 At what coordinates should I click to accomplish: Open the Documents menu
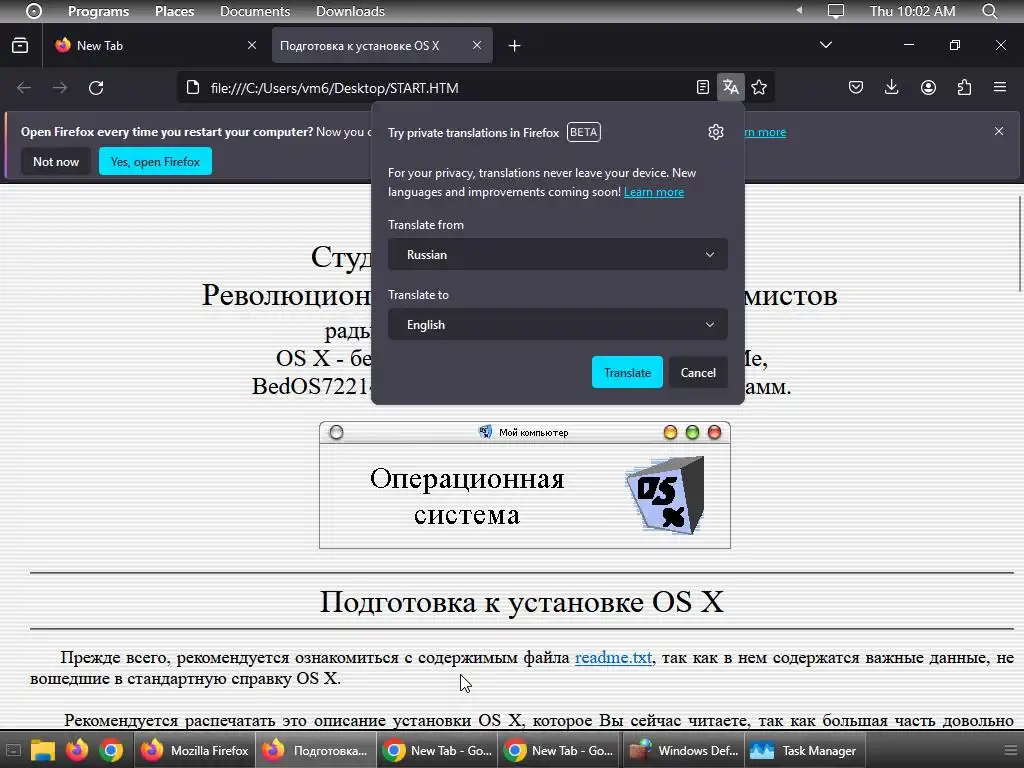255,11
